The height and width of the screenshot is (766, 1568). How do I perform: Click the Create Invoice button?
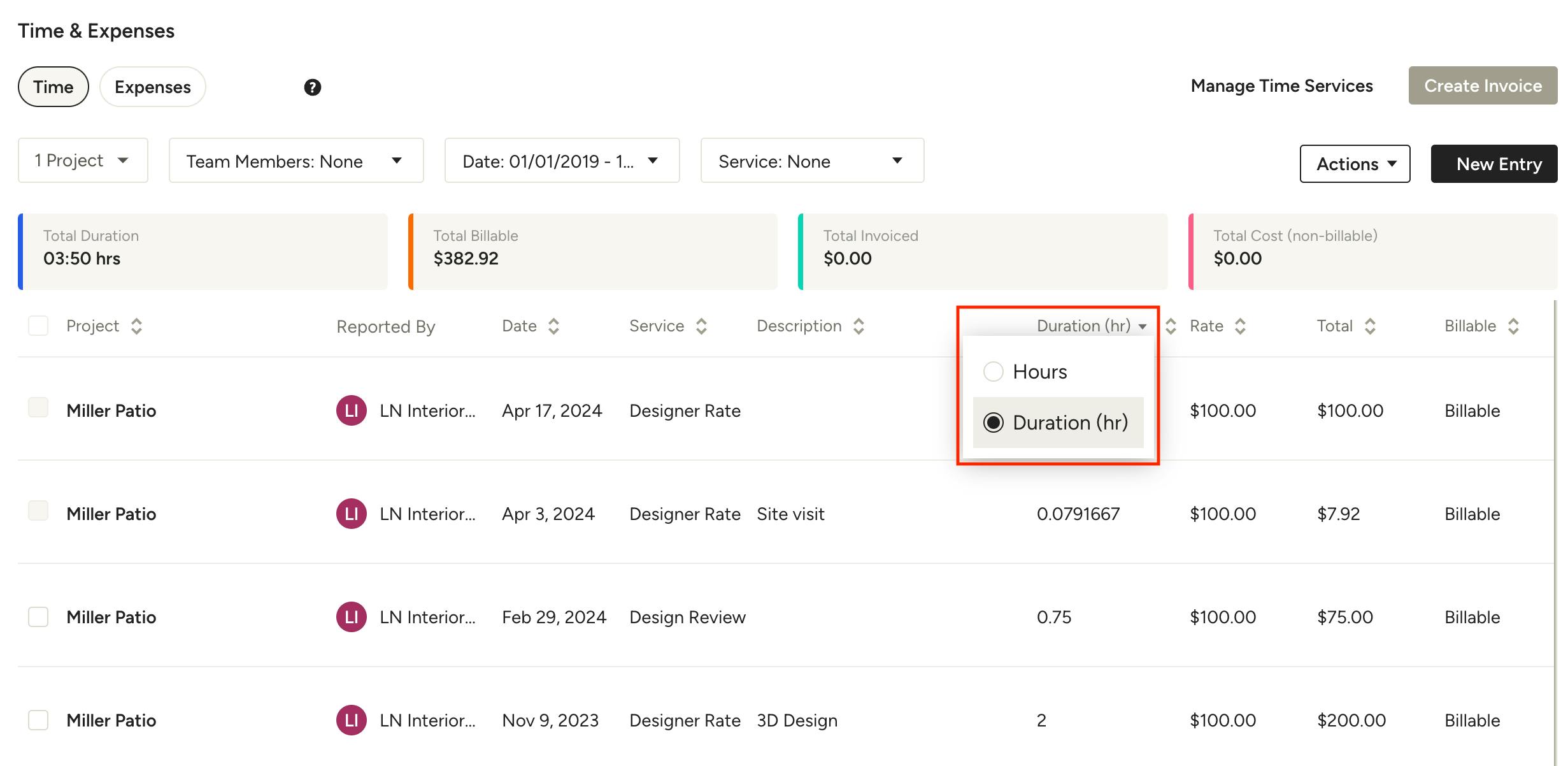[1483, 85]
